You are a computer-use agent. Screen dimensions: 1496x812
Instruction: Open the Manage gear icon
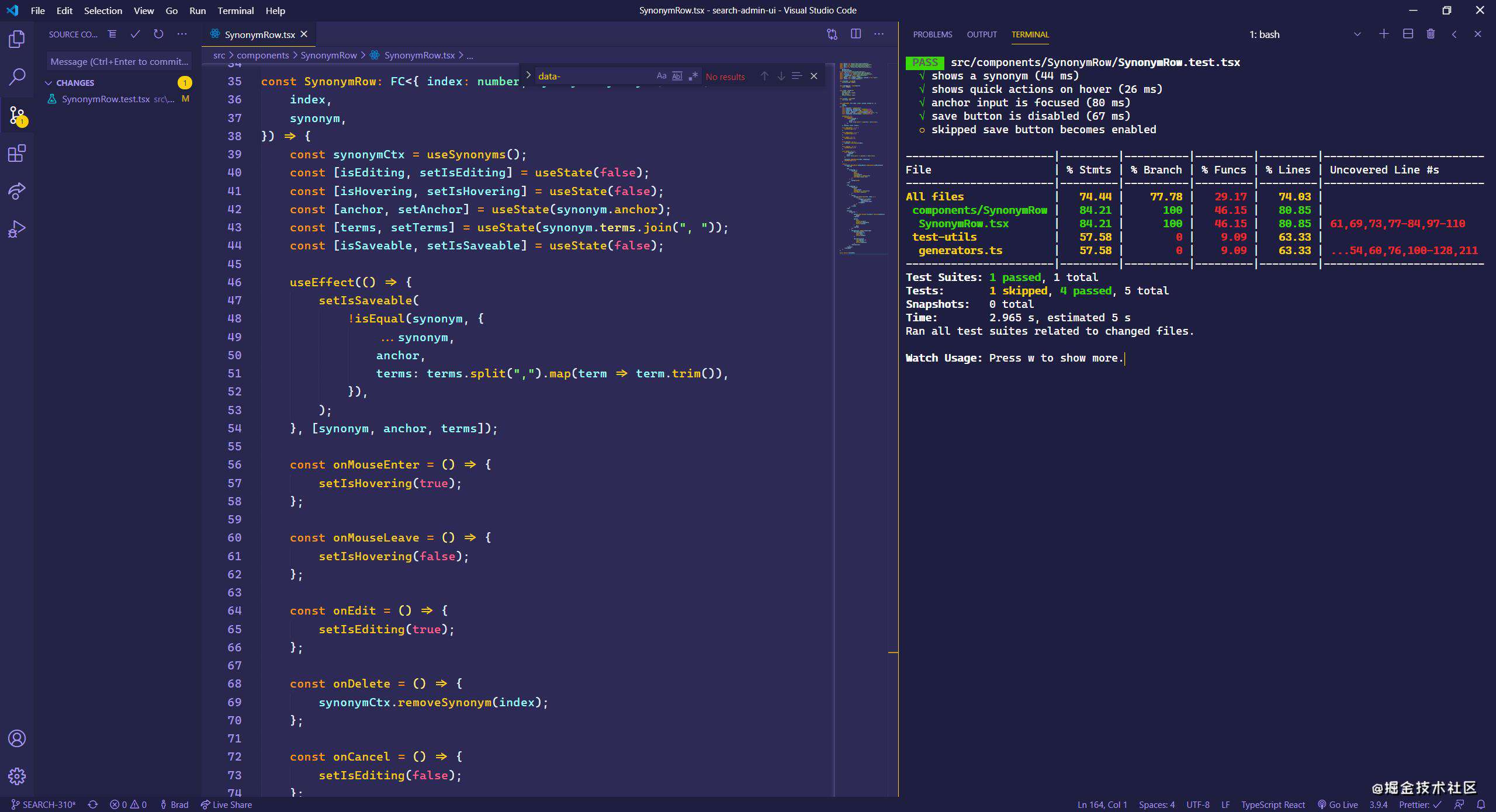(x=17, y=776)
